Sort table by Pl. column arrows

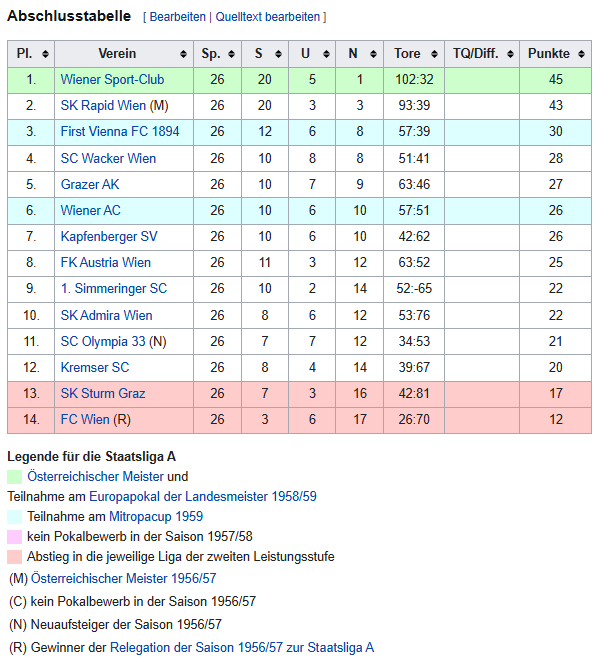pos(45,54)
